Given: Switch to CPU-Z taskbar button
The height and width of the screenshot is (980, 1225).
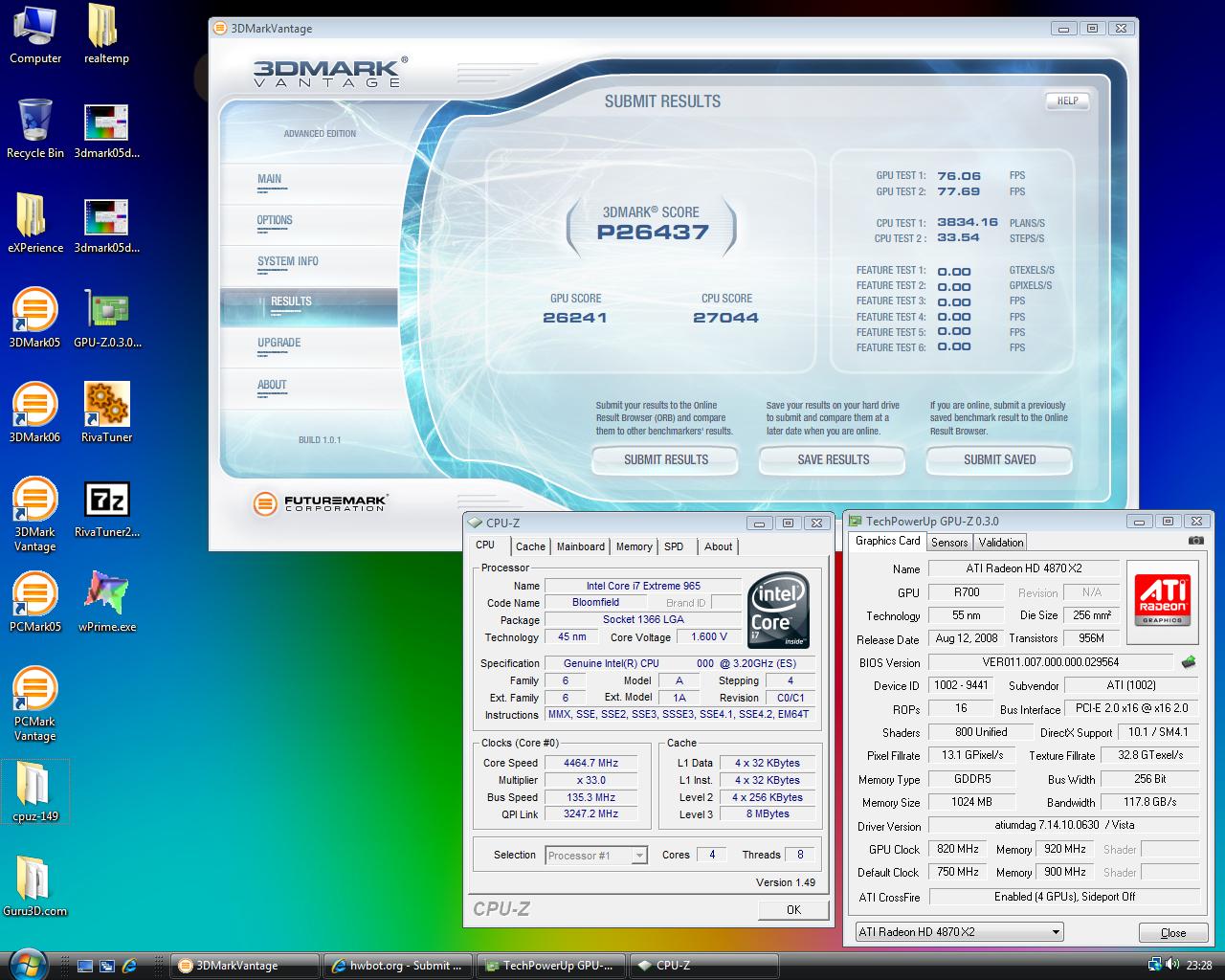Looking at the screenshot, I should click(x=704, y=966).
